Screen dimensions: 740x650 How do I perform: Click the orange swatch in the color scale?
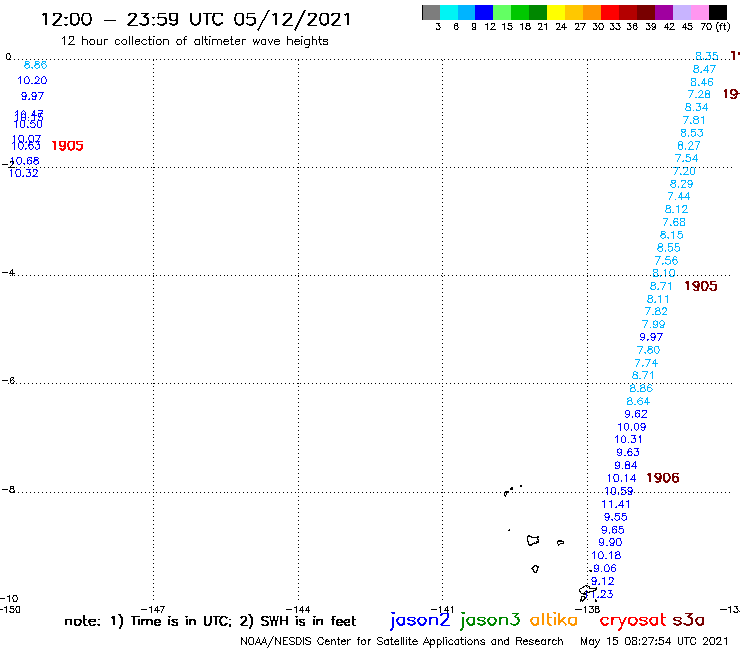pyautogui.click(x=591, y=12)
